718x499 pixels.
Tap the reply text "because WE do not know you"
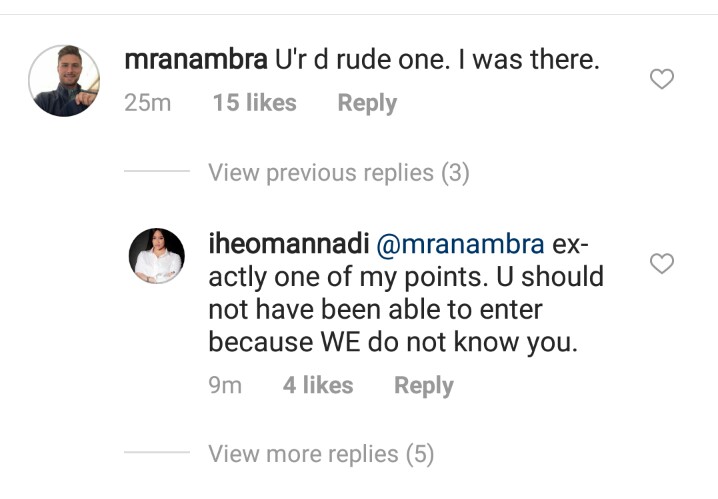pyautogui.click(x=396, y=341)
